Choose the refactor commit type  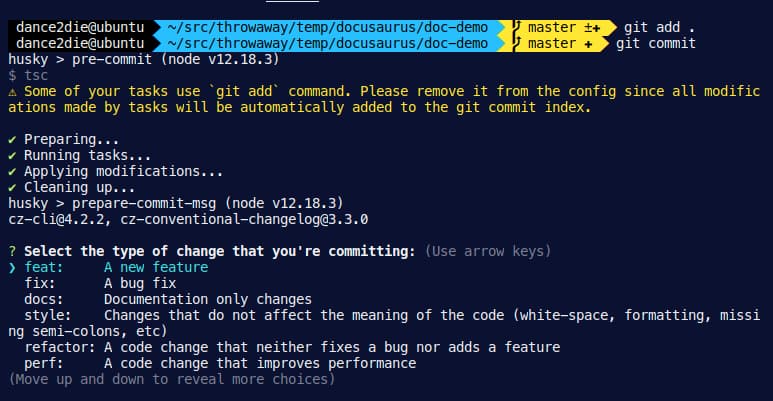[x=56, y=347]
